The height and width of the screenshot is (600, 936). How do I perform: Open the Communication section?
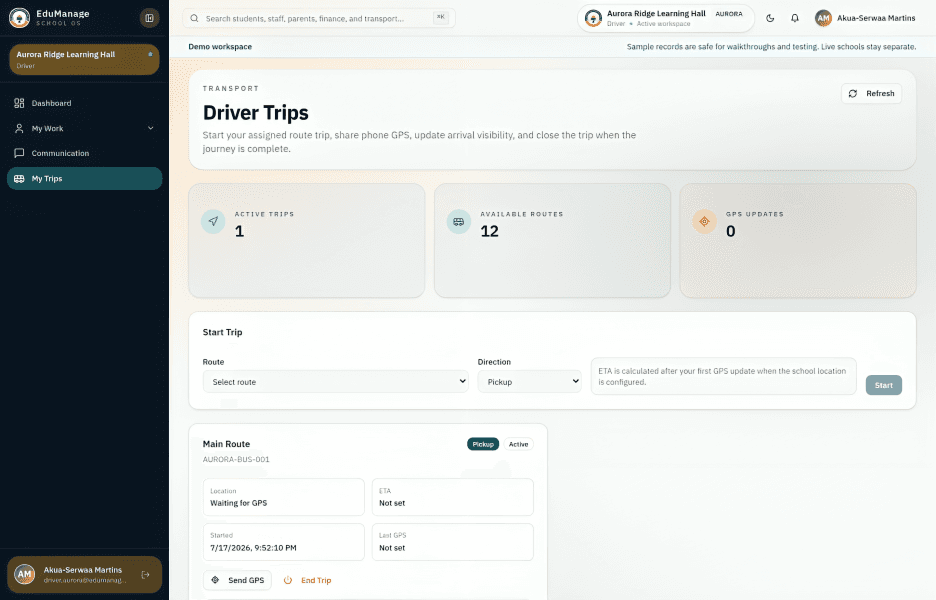[x=84, y=153]
